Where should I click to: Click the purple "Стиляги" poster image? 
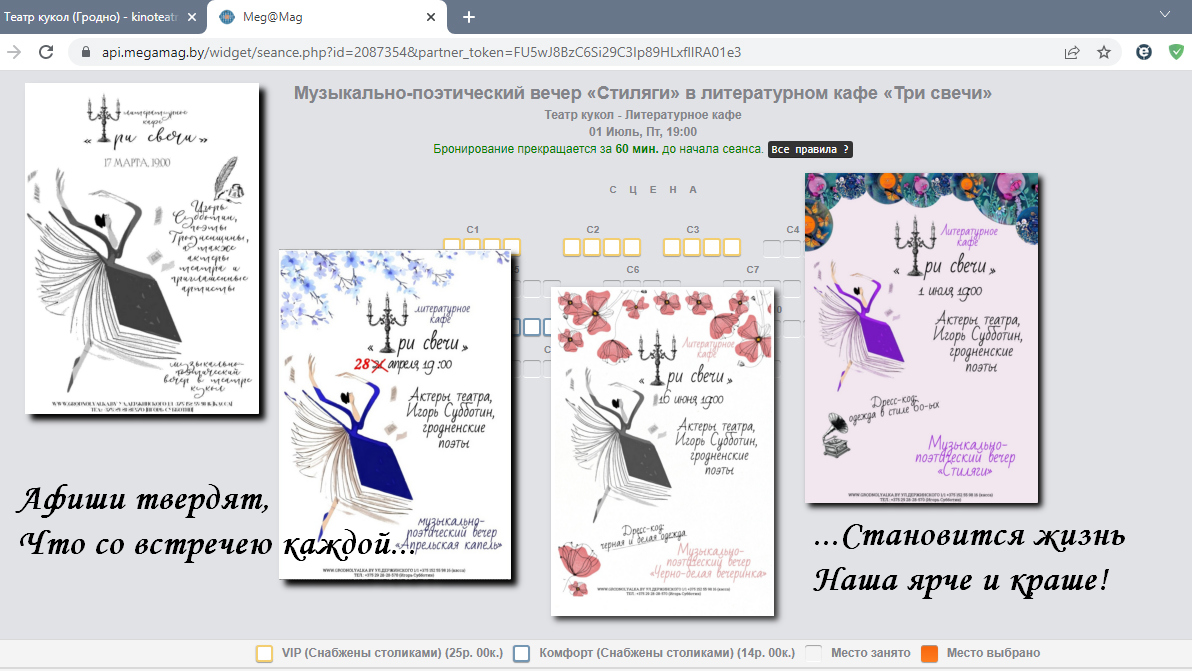click(x=921, y=338)
